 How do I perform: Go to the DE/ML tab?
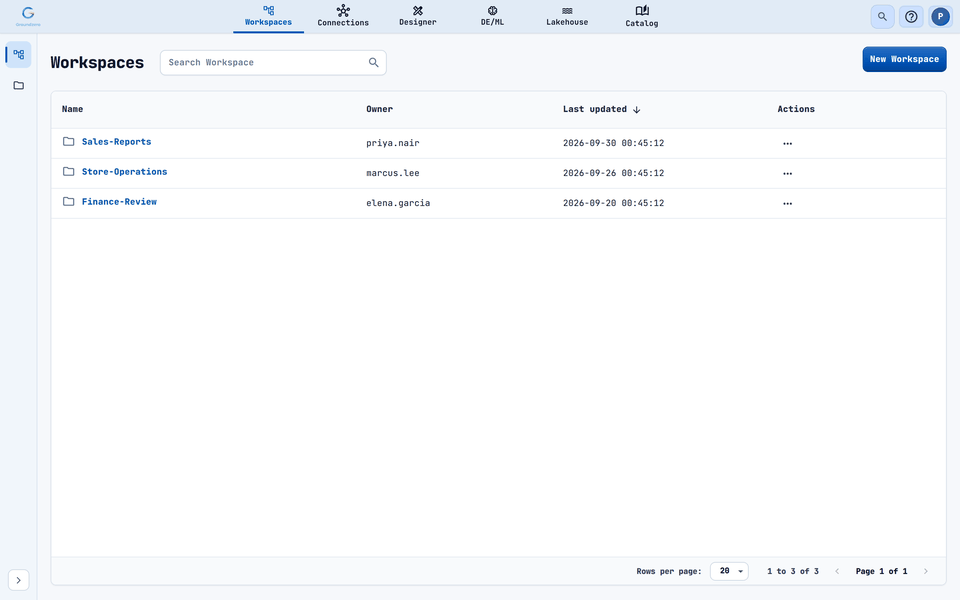(492, 17)
